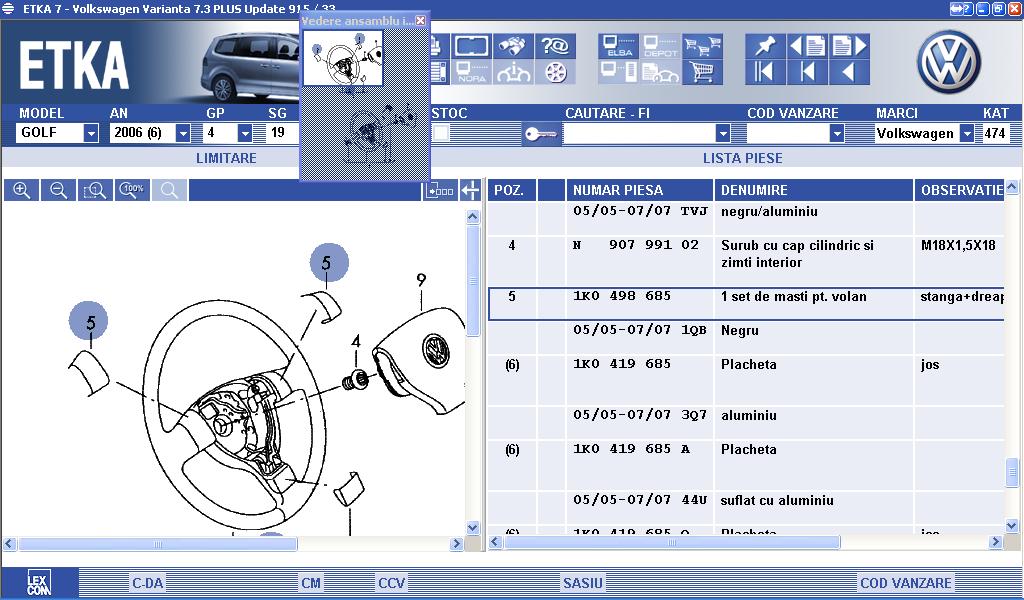
Task: Click the single-bar back arrow icon
Action: click(x=807, y=72)
